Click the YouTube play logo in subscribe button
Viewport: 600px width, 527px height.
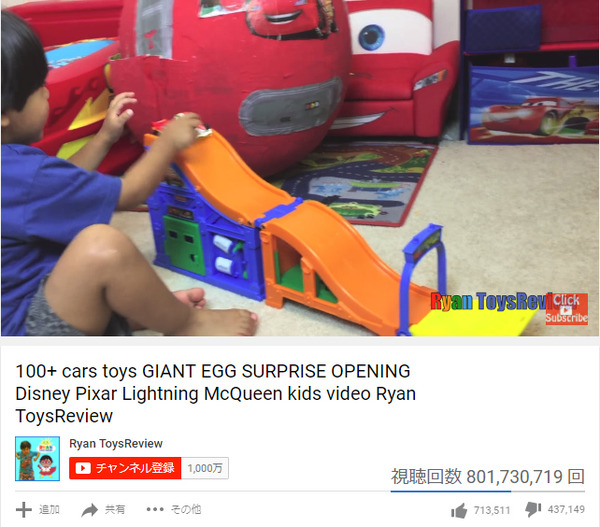83,468
